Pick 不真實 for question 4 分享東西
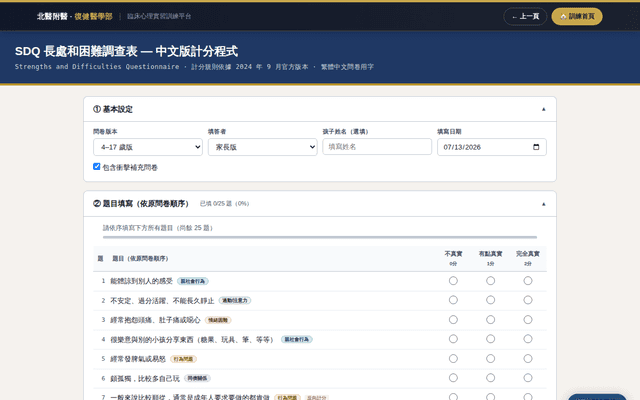The height and width of the screenshot is (400, 640). (x=453, y=339)
